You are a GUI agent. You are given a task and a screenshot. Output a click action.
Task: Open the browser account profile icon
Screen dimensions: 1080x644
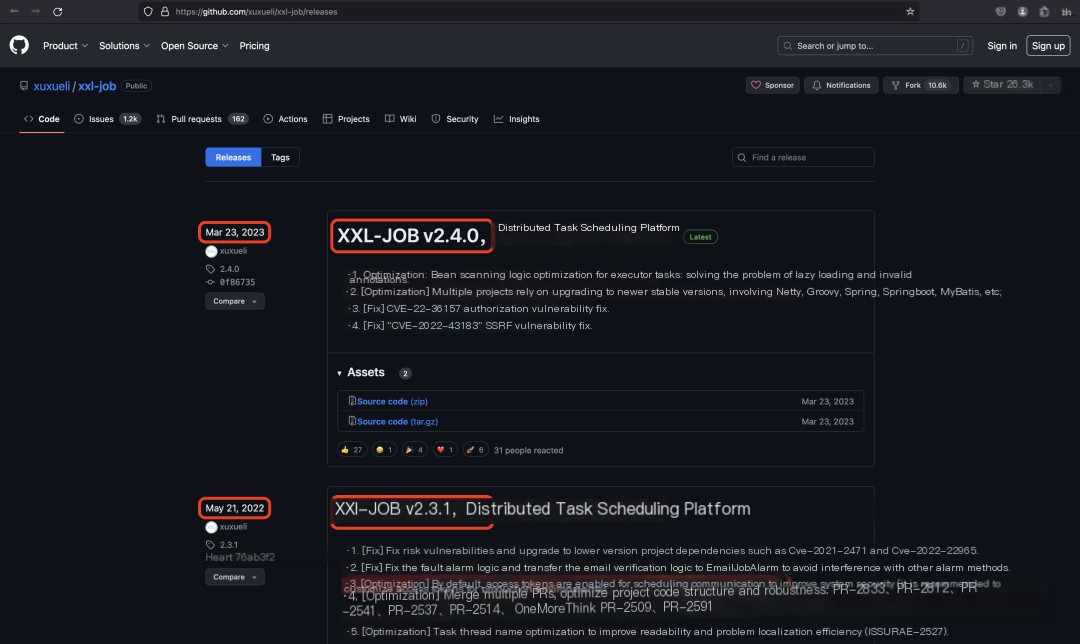coord(1023,12)
